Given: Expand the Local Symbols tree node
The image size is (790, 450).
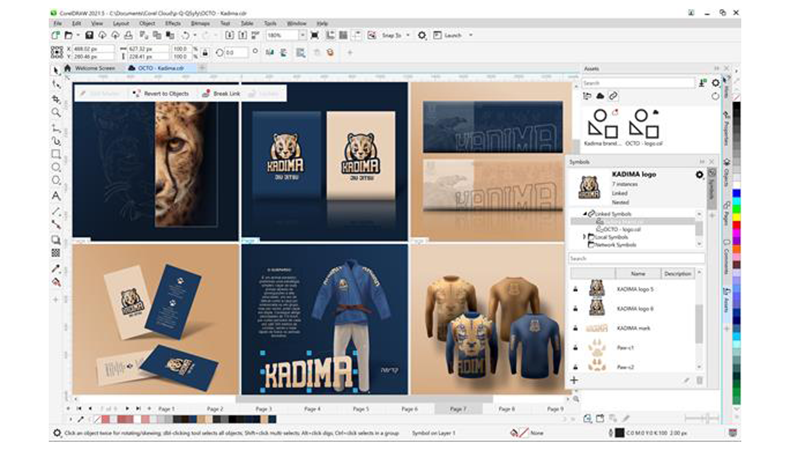Looking at the screenshot, I should pos(585,237).
